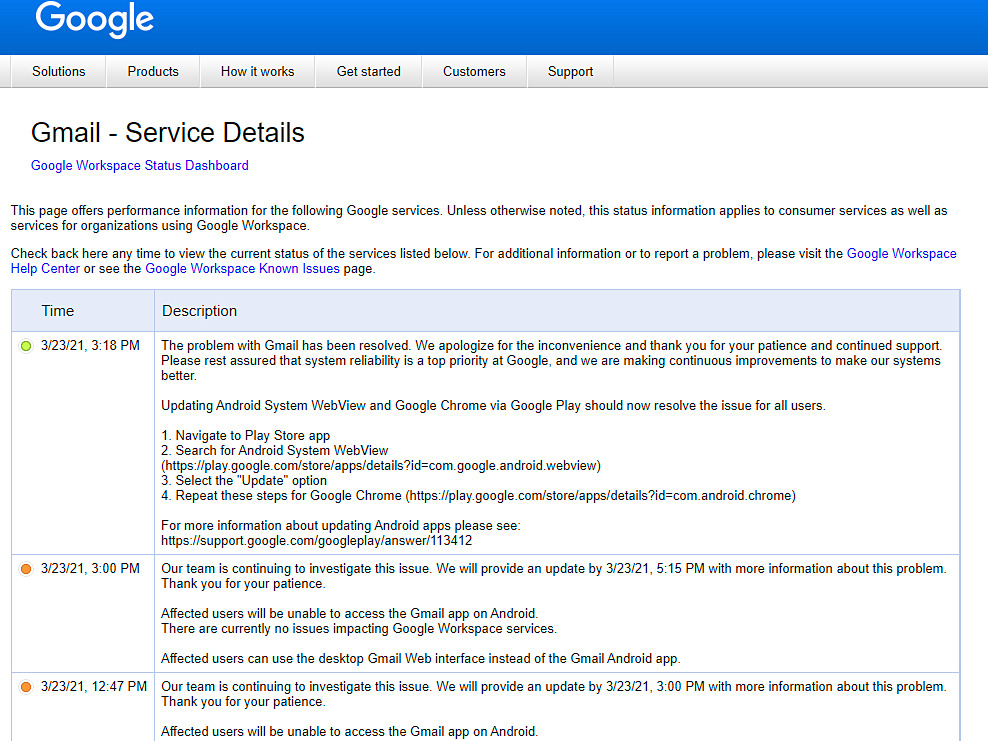This screenshot has height=741, width=988.
Task: Click '2. Search for Android System WebView' step
Action: 275,451
